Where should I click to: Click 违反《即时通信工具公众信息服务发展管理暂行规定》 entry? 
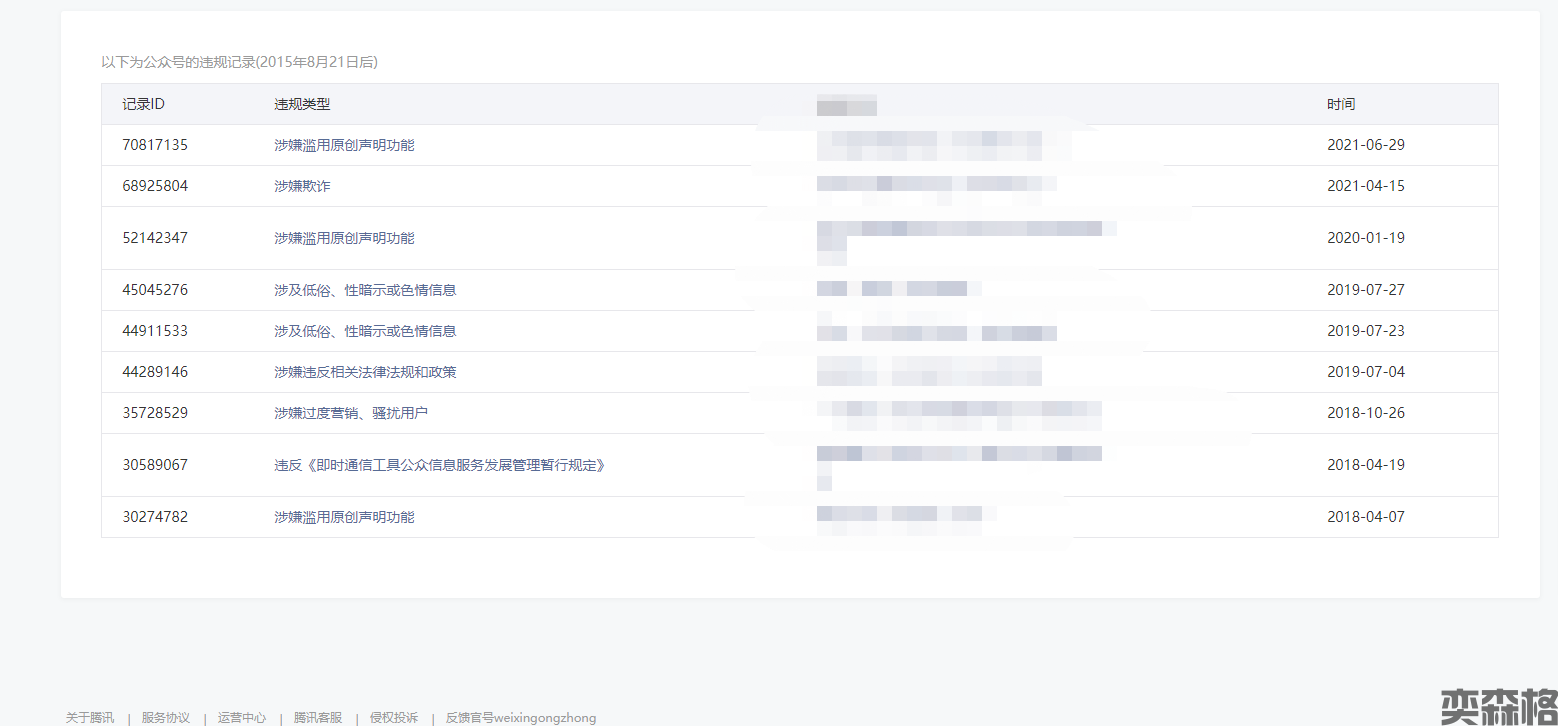[440, 465]
